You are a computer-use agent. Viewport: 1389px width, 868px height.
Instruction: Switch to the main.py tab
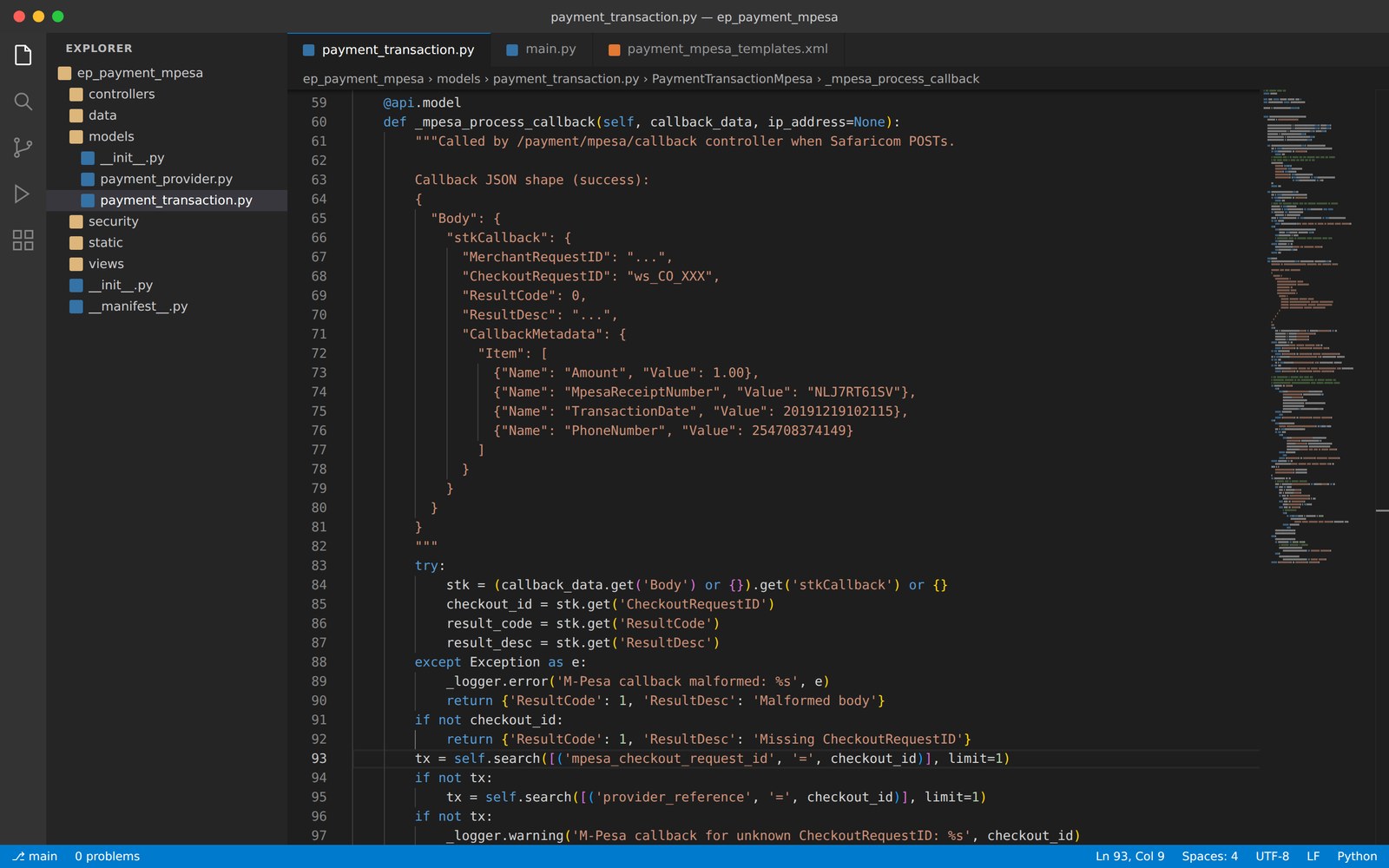click(x=541, y=49)
